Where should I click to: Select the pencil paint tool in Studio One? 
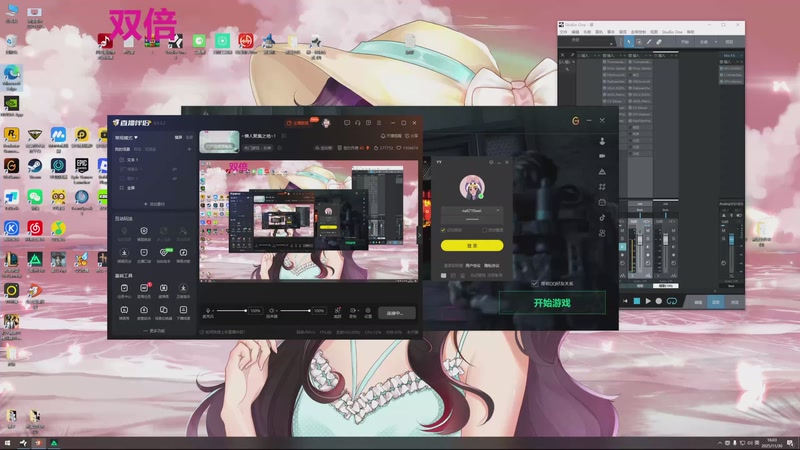tap(648, 42)
